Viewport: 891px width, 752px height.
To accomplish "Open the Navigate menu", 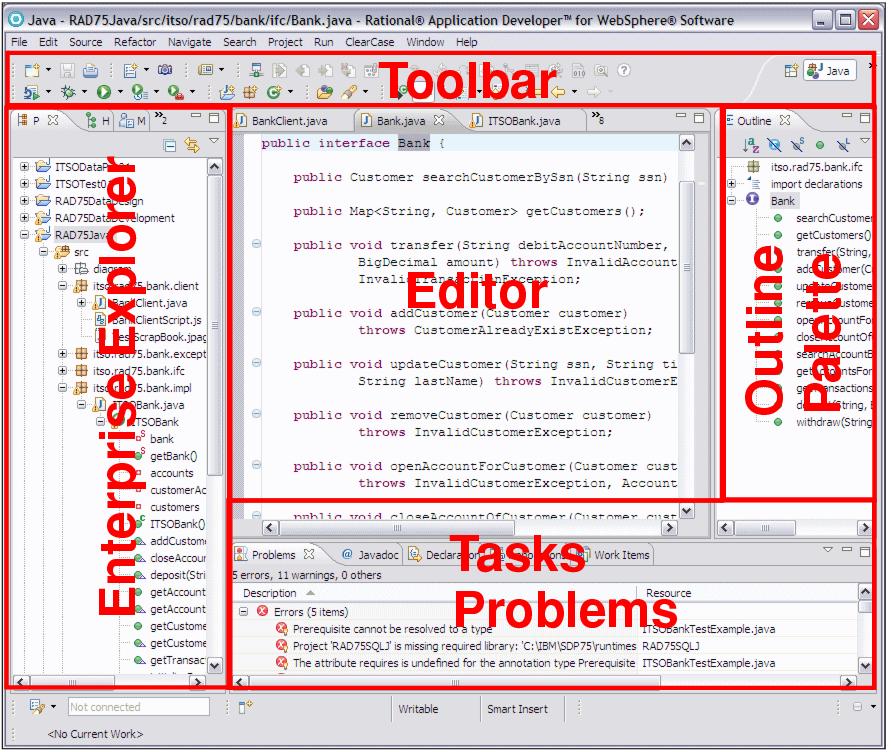I will tap(189, 42).
